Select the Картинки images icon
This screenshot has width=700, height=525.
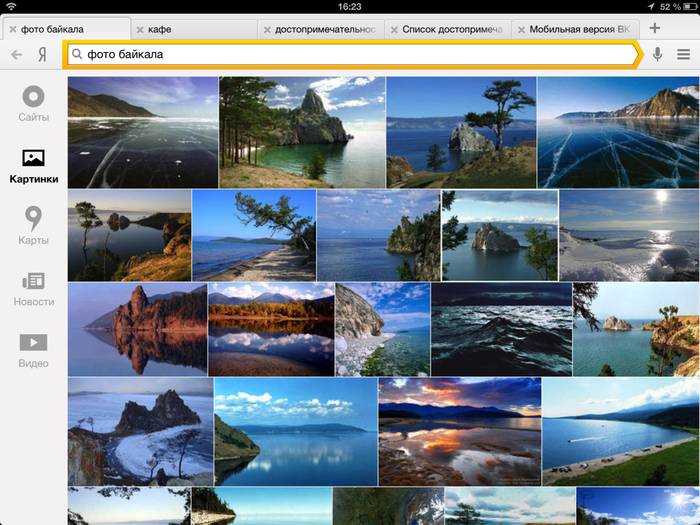(x=33, y=158)
